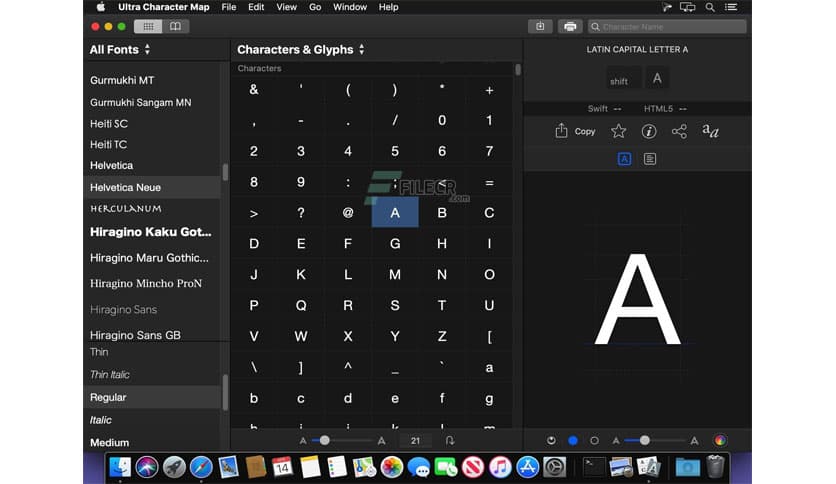Switch to the book view toolbar button
The width and height of the screenshot is (836, 484).
click(x=175, y=26)
